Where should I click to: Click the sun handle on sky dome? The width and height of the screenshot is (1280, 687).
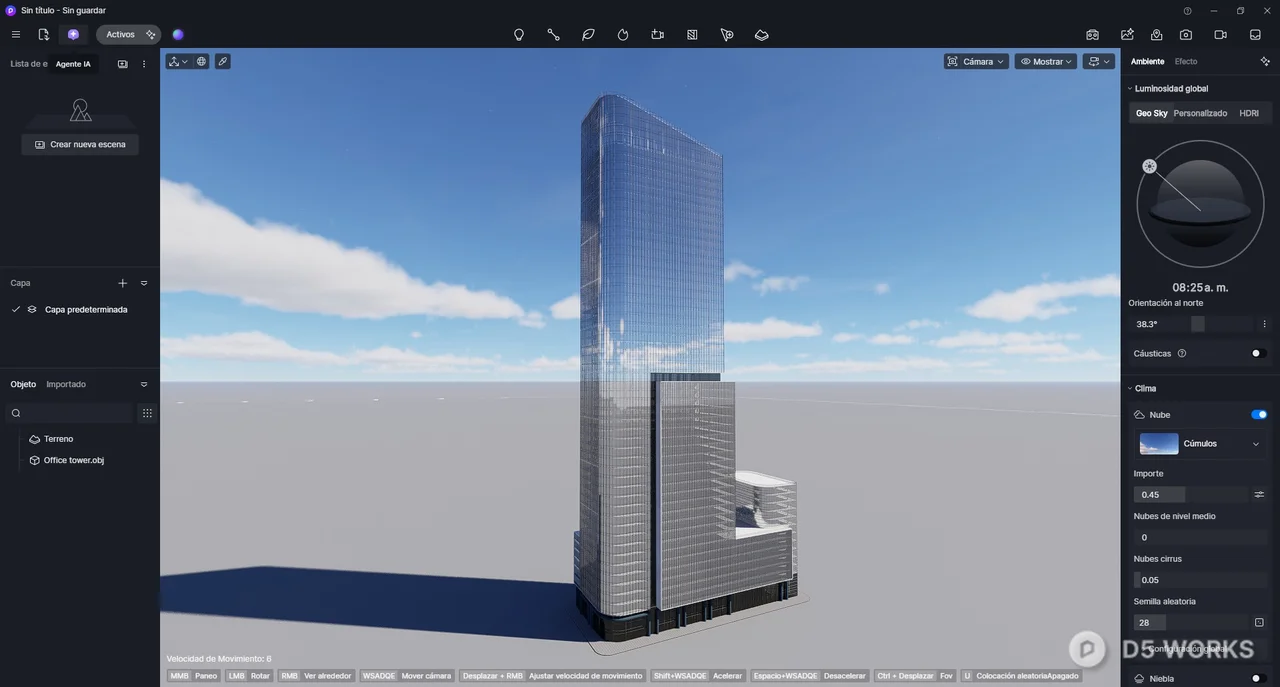pyautogui.click(x=1150, y=166)
